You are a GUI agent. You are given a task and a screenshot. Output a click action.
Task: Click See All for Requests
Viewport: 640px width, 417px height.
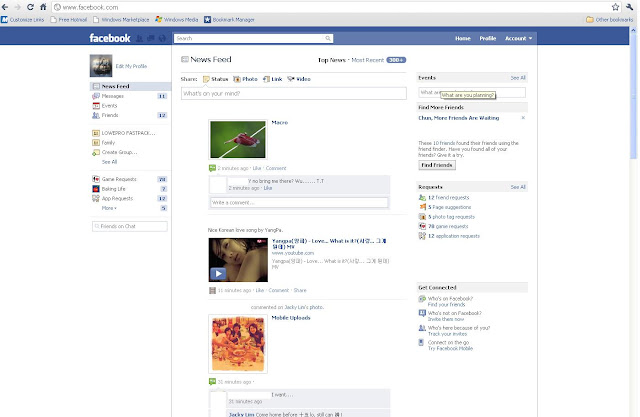(x=518, y=187)
